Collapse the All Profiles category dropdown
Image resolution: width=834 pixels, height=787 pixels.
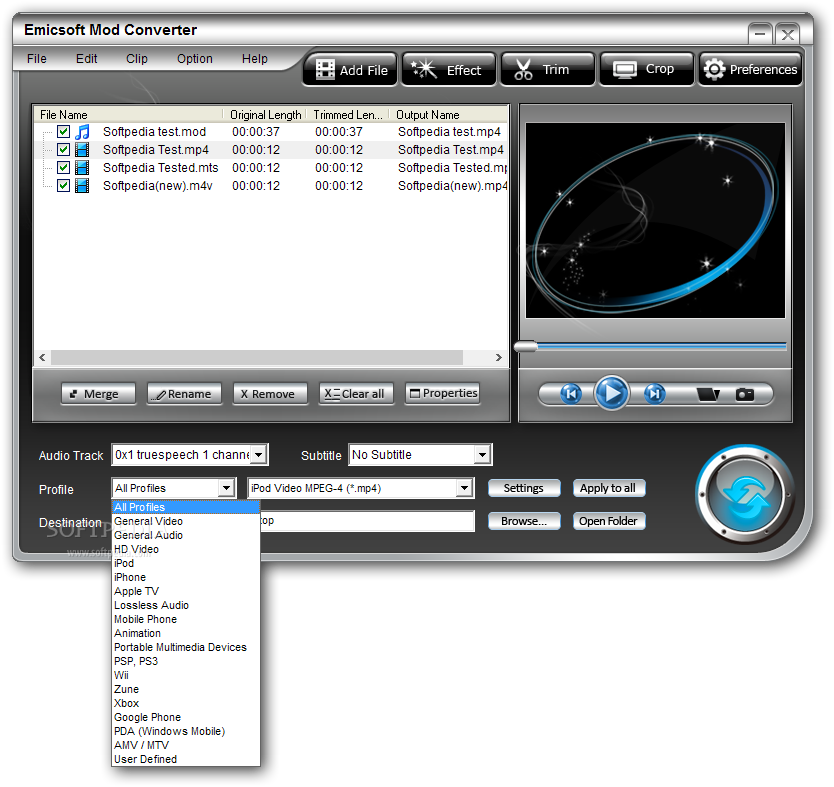(x=227, y=488)
